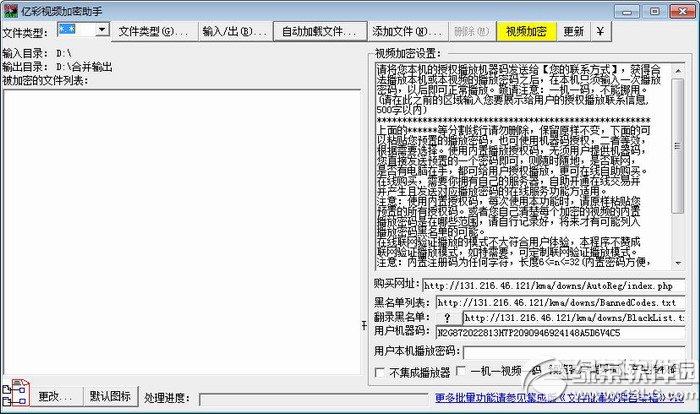Click the 更改... icon change button

point(57,396)
